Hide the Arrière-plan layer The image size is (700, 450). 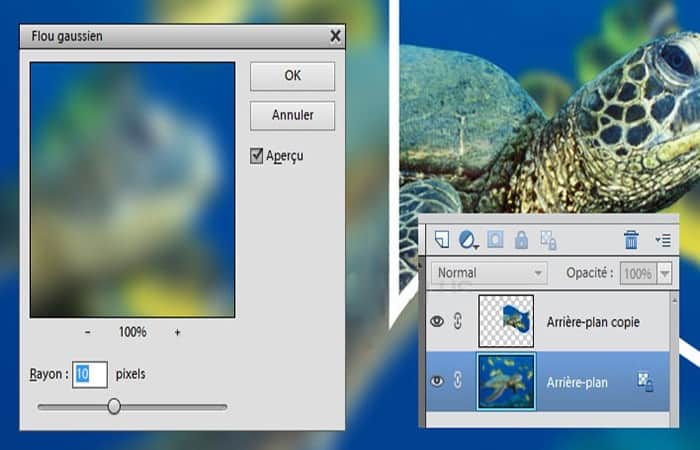click(x=437, y=381)
